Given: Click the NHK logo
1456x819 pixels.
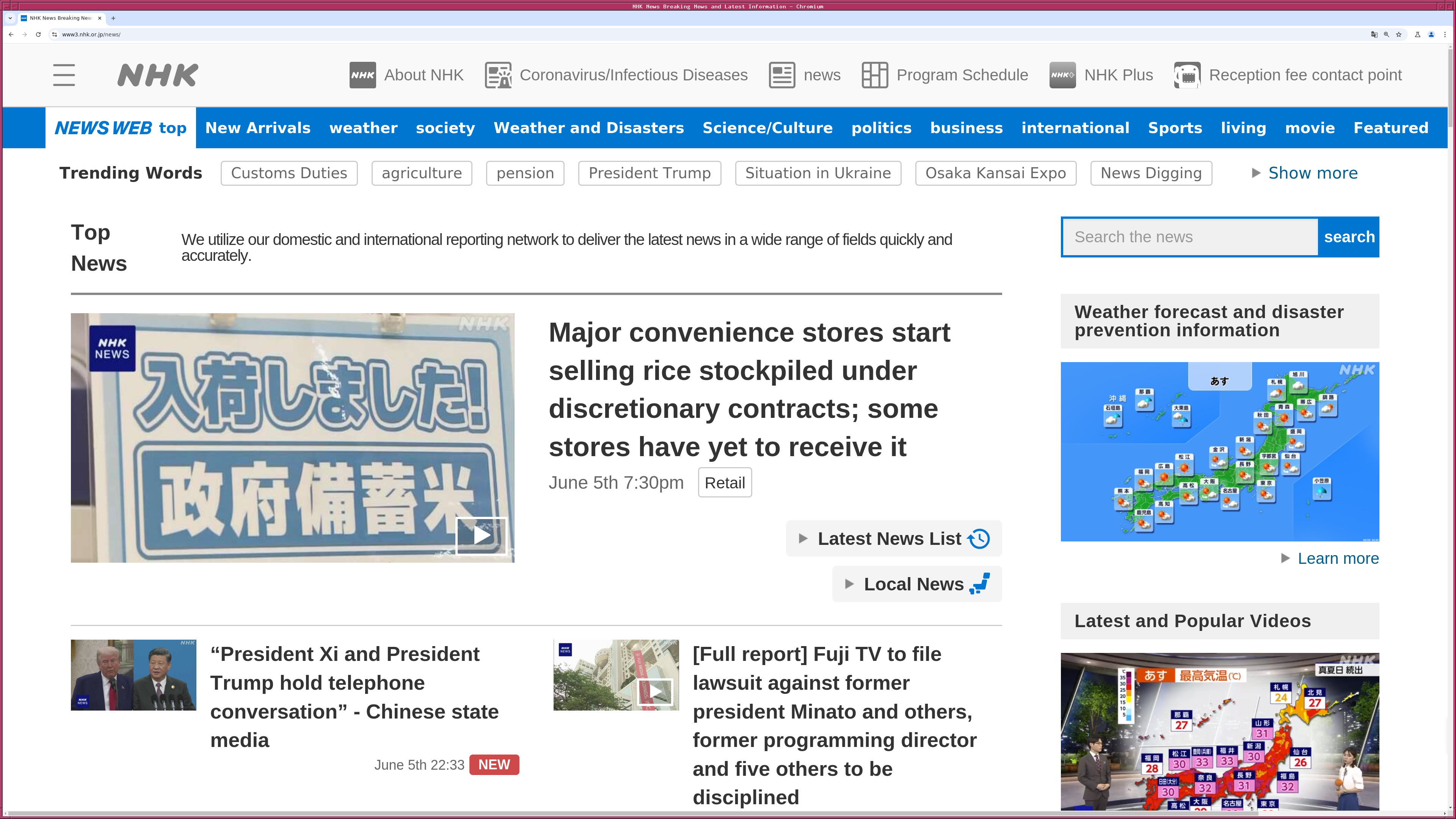Looking at the screenshot, I should point(158,75).
